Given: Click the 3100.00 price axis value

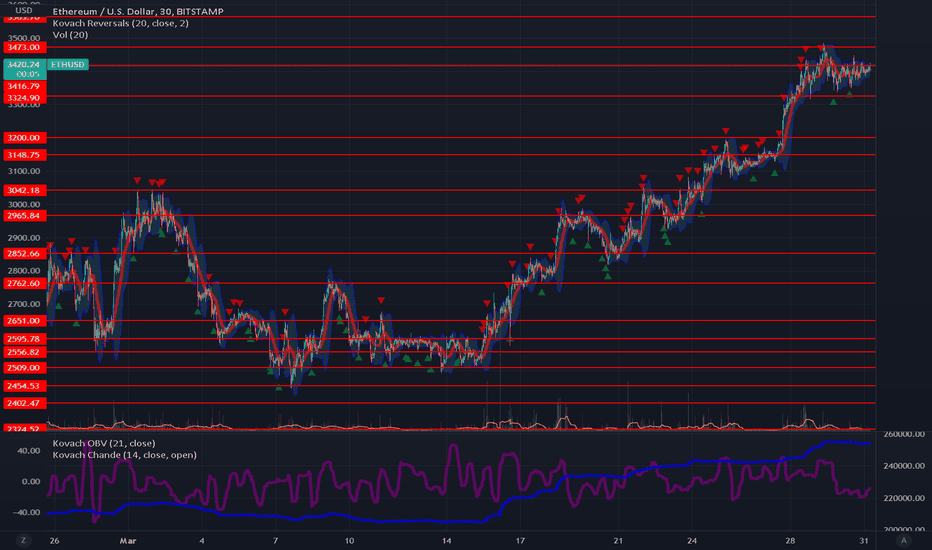Looking at the screenshot, I should [24, 171].
